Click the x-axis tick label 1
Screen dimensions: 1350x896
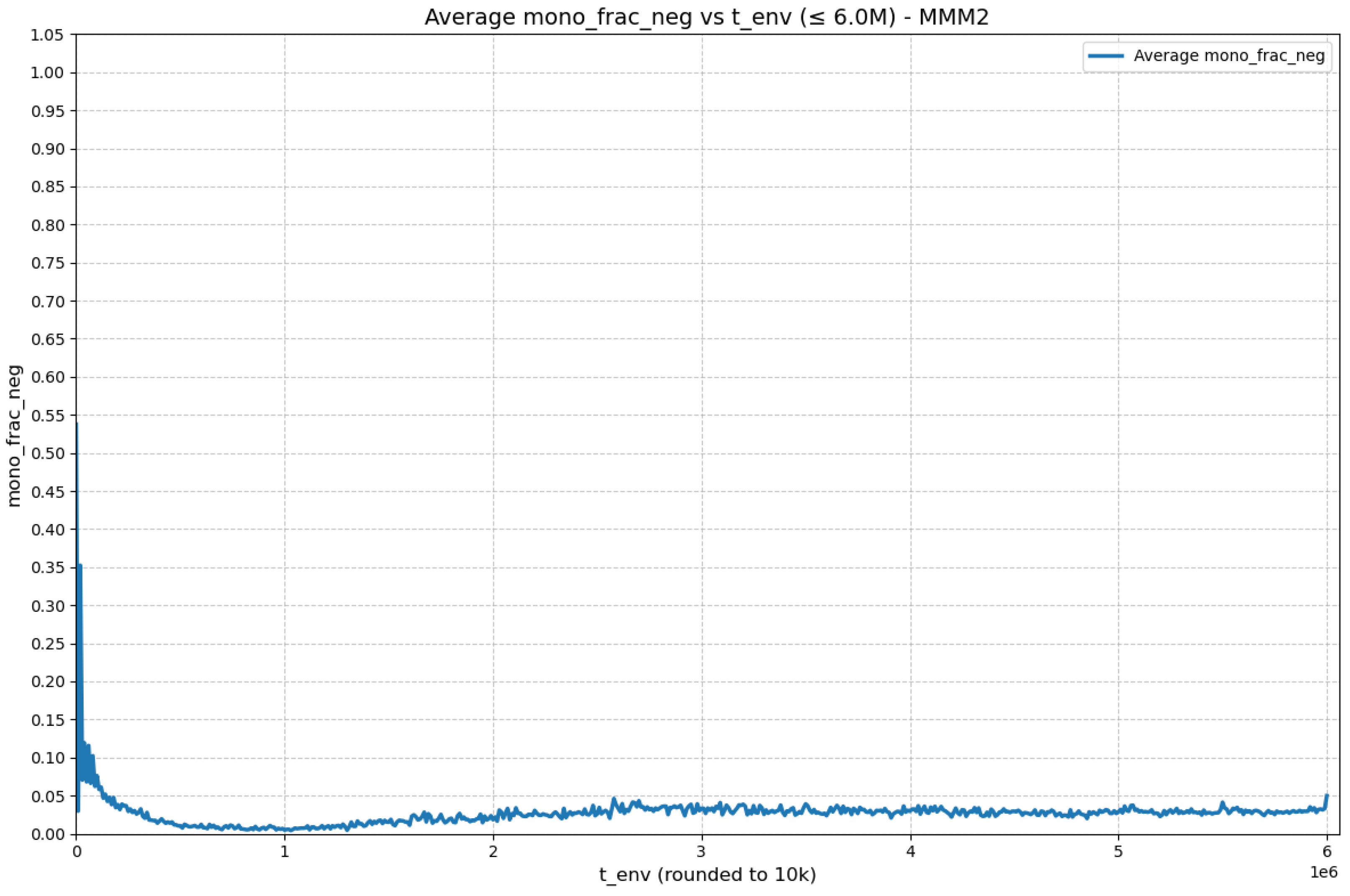point(285,852)
